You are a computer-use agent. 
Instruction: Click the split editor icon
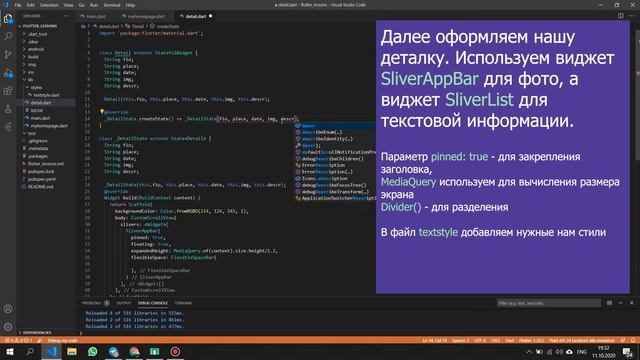point(620,16)
